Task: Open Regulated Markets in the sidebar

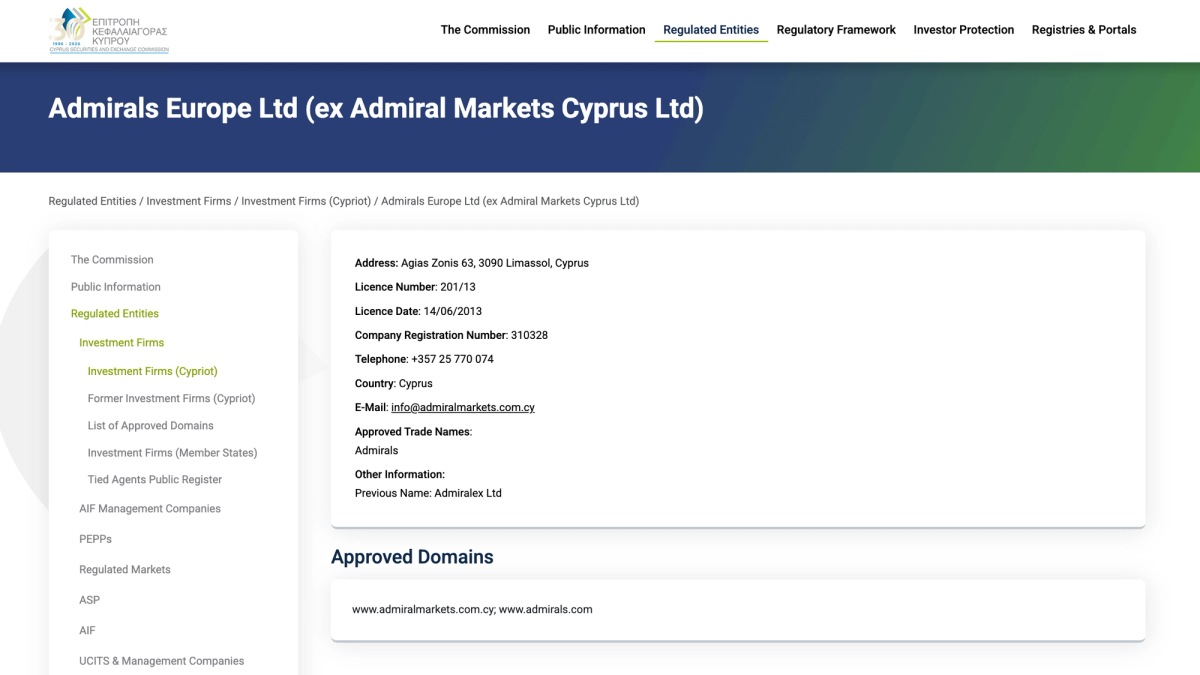Action: [125, 570]
